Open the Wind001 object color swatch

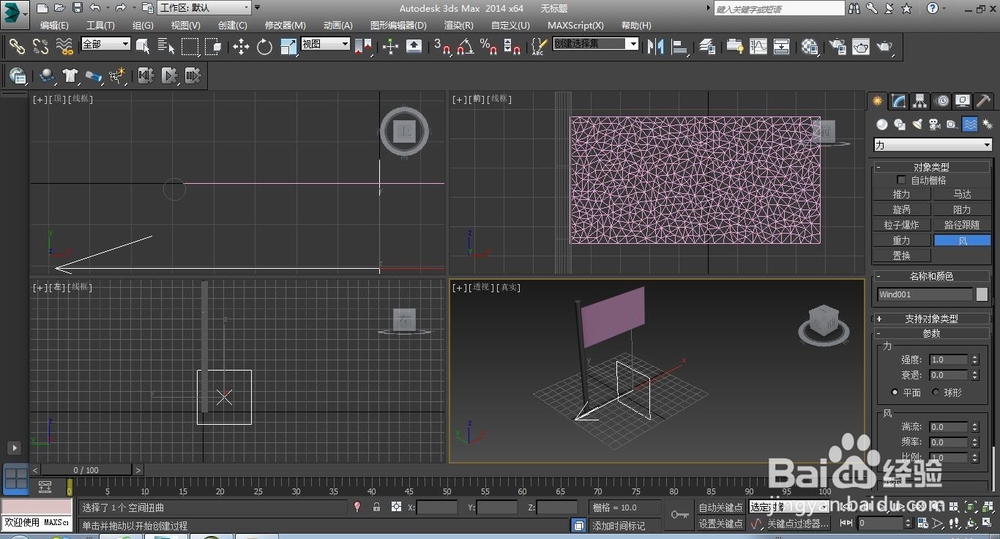pyautogui.click(x=982, y=294)
